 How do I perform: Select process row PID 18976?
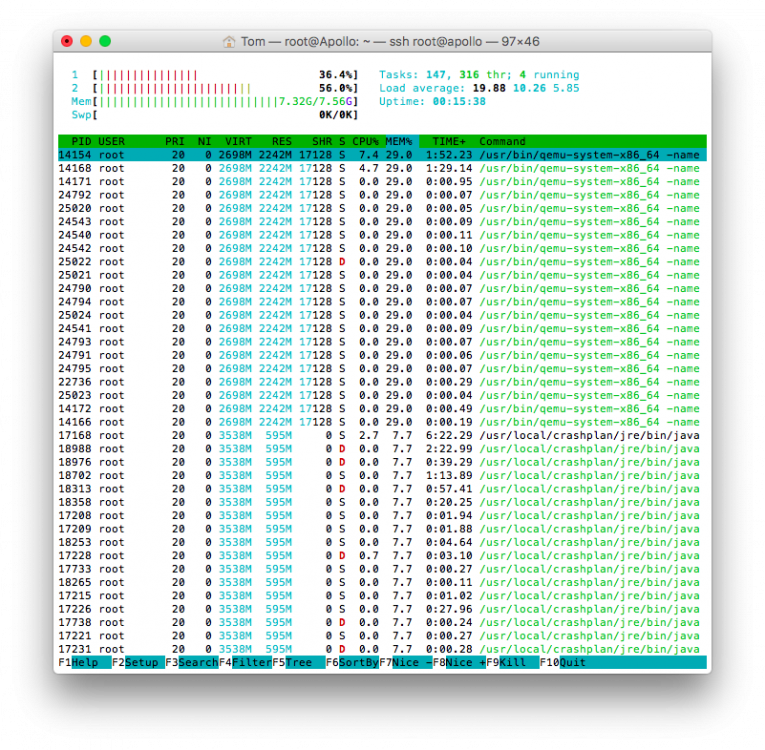(382, 462)
